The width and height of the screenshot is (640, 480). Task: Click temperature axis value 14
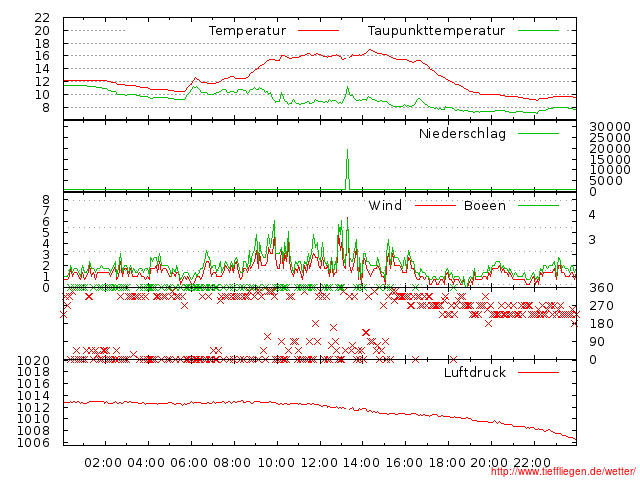[x=42, y=69]
